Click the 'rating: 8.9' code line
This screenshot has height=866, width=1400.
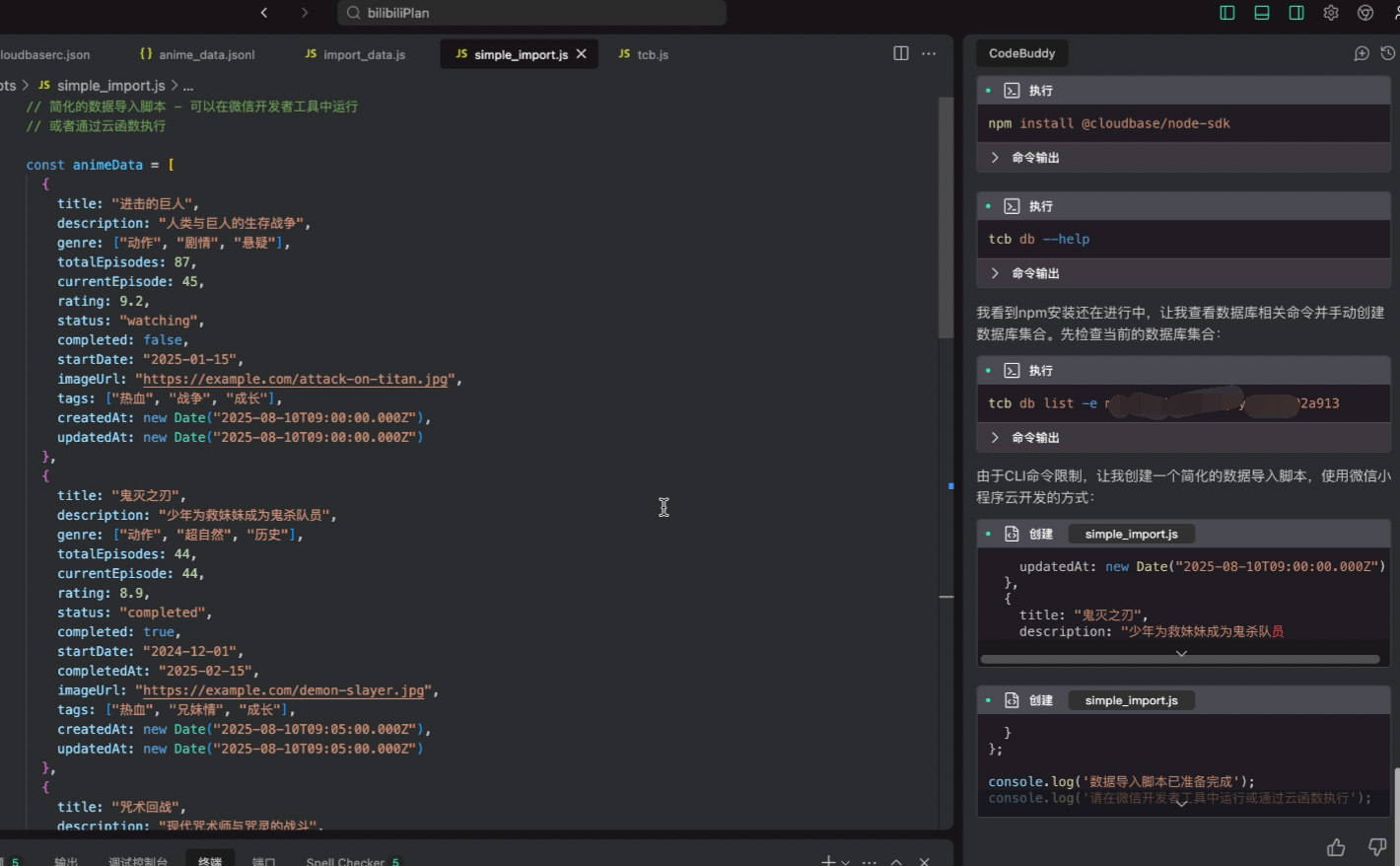[104, 593]
